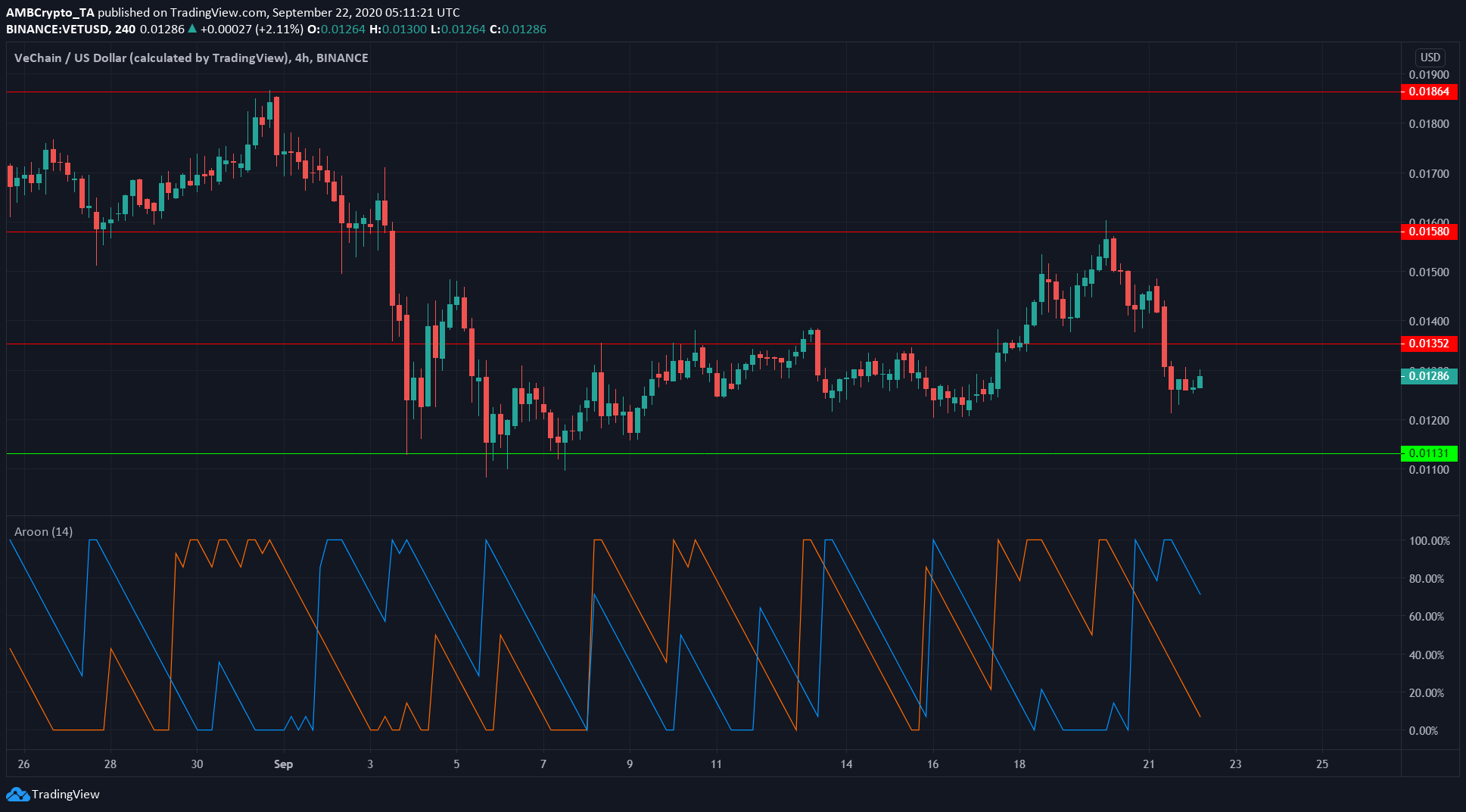Click the 0.00% Aroon scale label
This screenshot has width=1466, height=812.
pyautogui.click(x=1423, y=731)
